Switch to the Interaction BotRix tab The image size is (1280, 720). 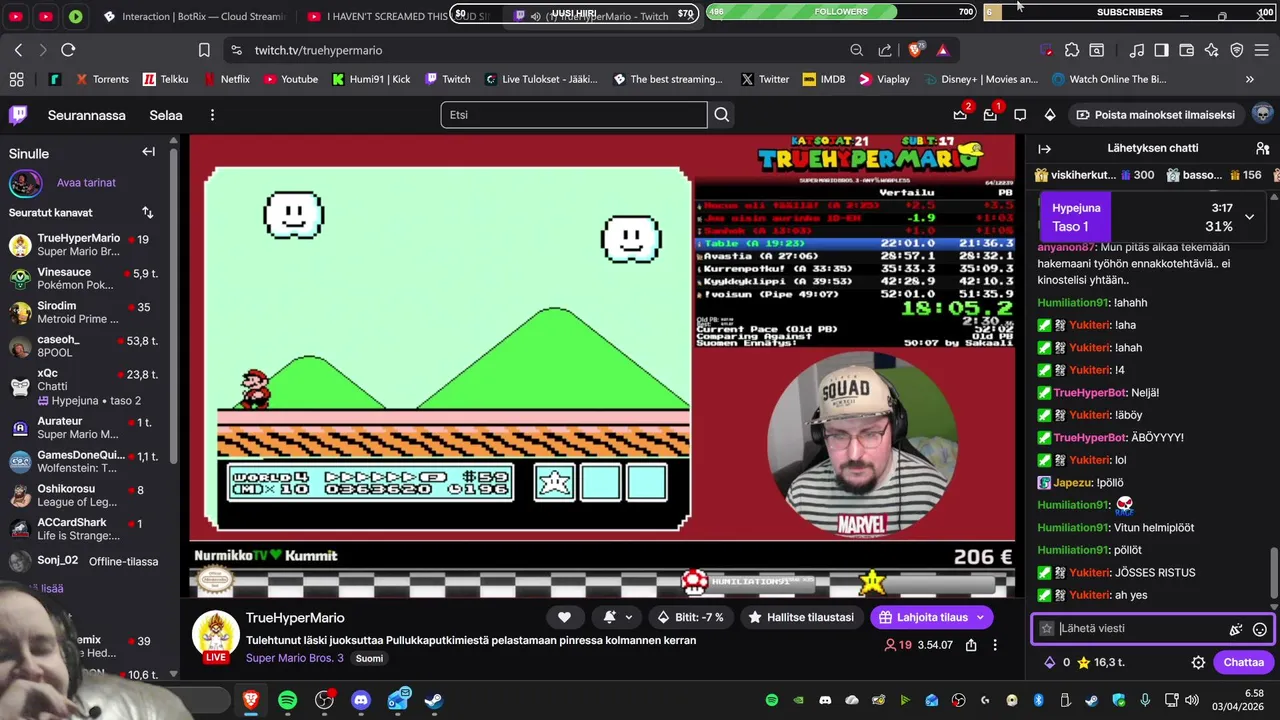194,16
